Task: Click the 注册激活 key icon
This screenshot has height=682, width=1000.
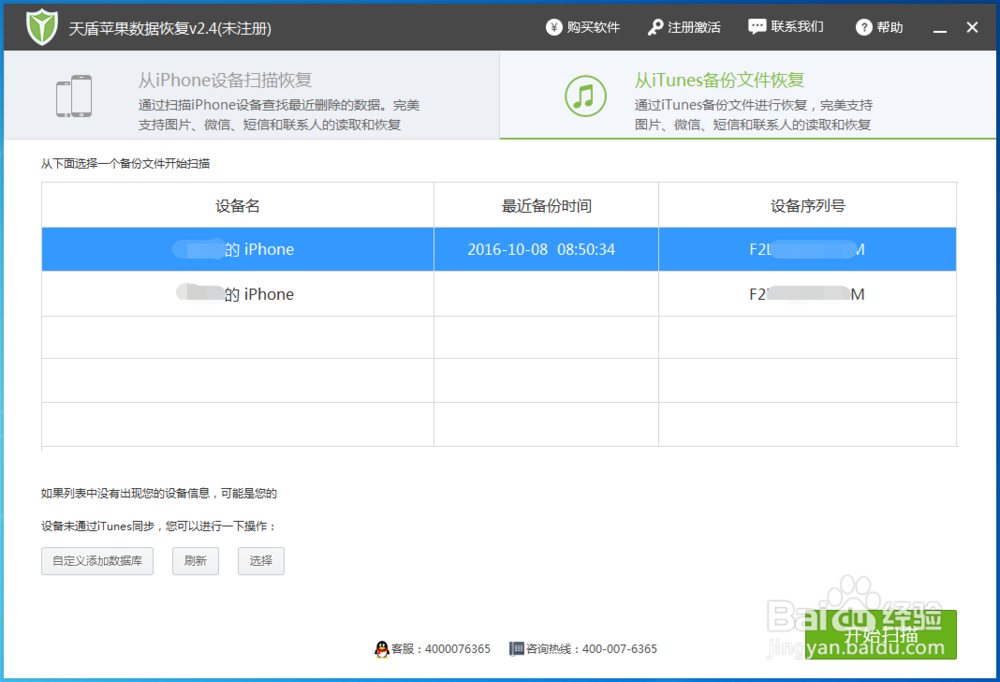Action: click(656, 27)
